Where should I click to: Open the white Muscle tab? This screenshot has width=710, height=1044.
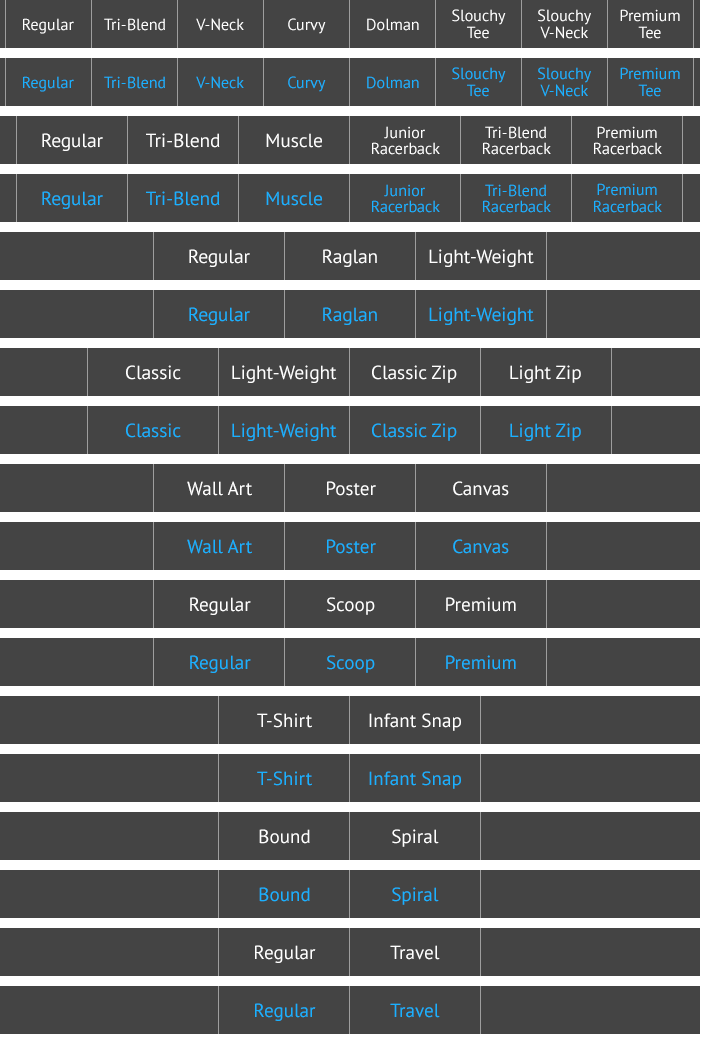[294, 141]
